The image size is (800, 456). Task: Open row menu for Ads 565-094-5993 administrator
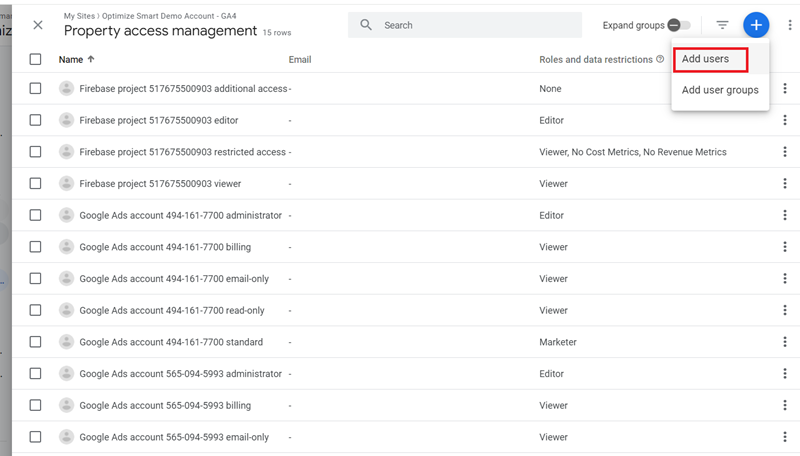(785, 373)
